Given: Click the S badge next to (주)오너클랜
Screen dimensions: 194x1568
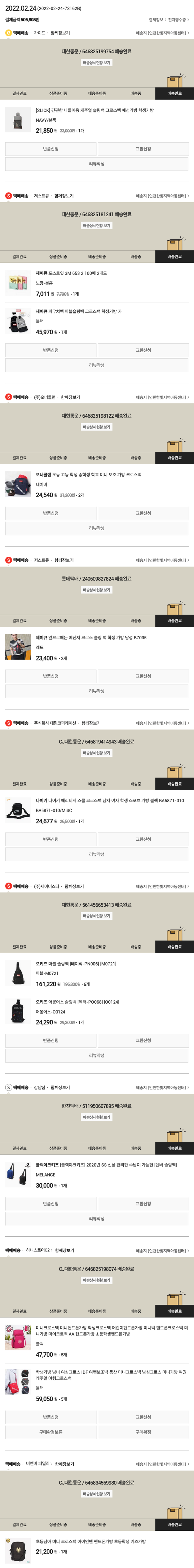Looking at the screenshot, I should tap(9, 397).
